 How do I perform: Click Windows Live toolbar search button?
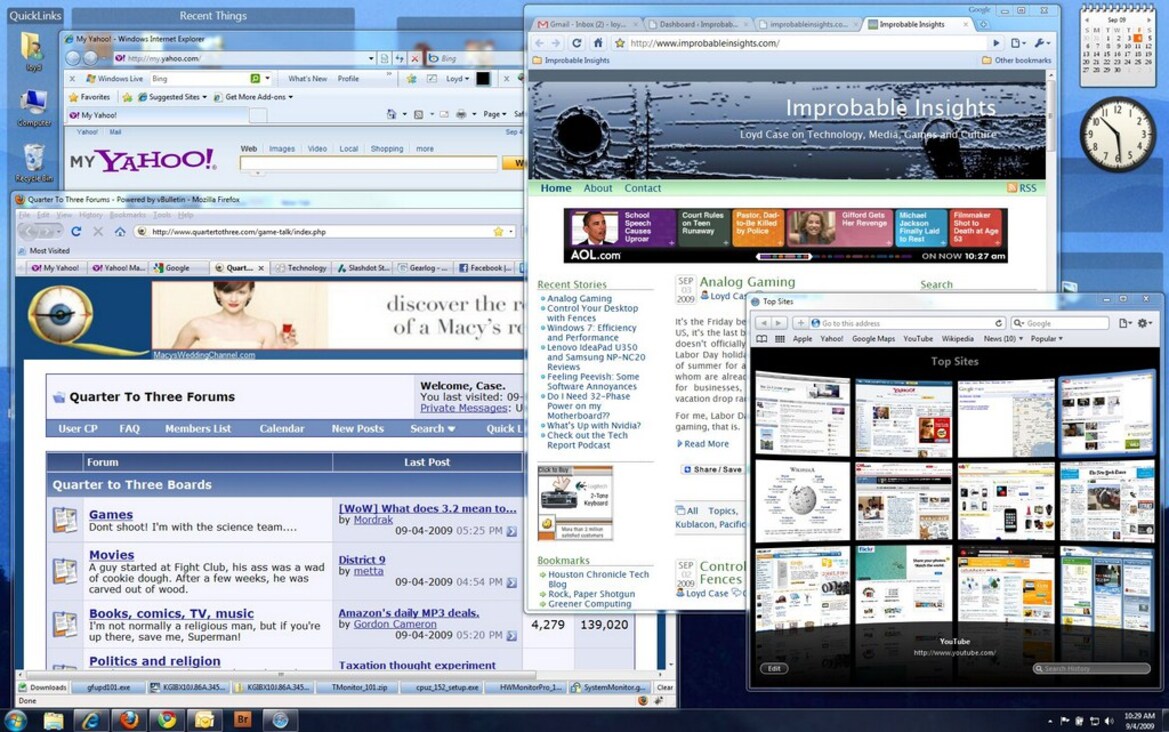pyautogui.click(x=255, y=78)
